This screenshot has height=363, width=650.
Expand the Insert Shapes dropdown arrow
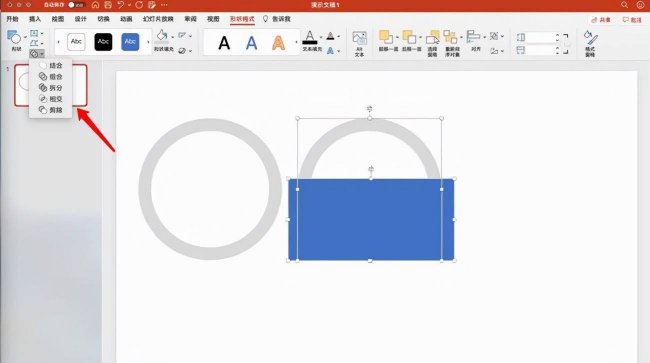pos(25,37)
